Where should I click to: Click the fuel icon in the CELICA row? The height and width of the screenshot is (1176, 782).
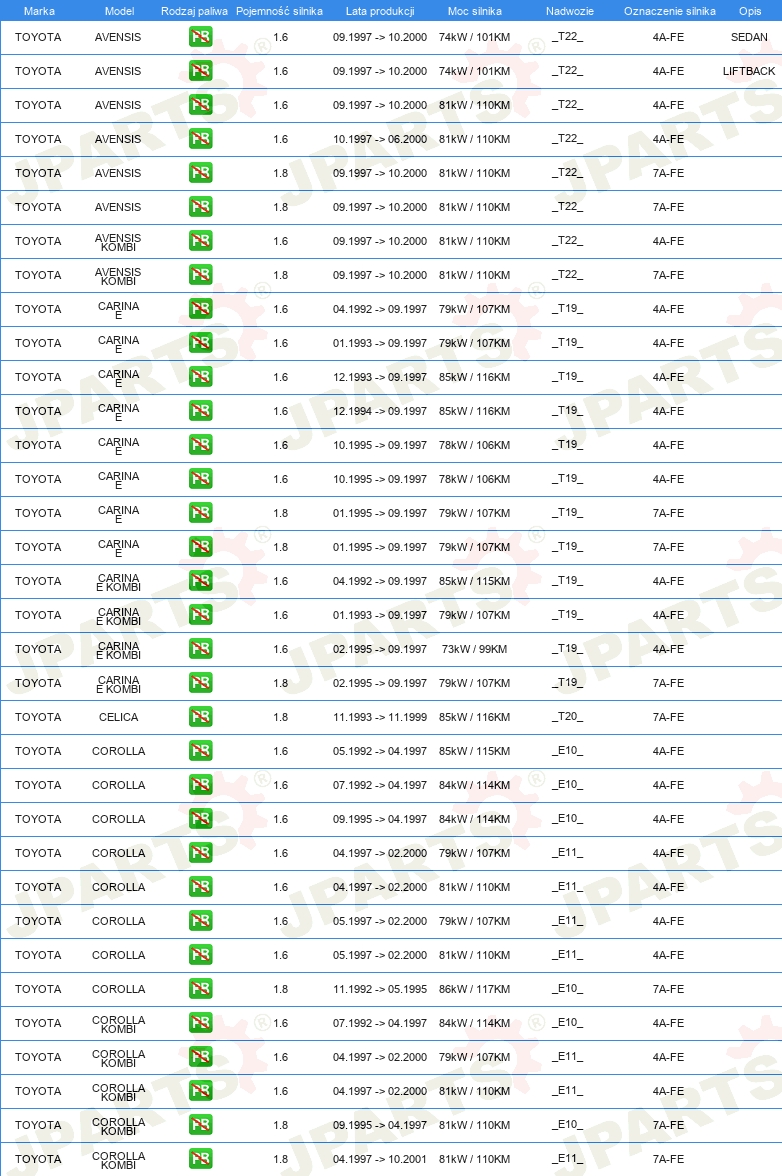pyautogui.click(x=200, y=717)
